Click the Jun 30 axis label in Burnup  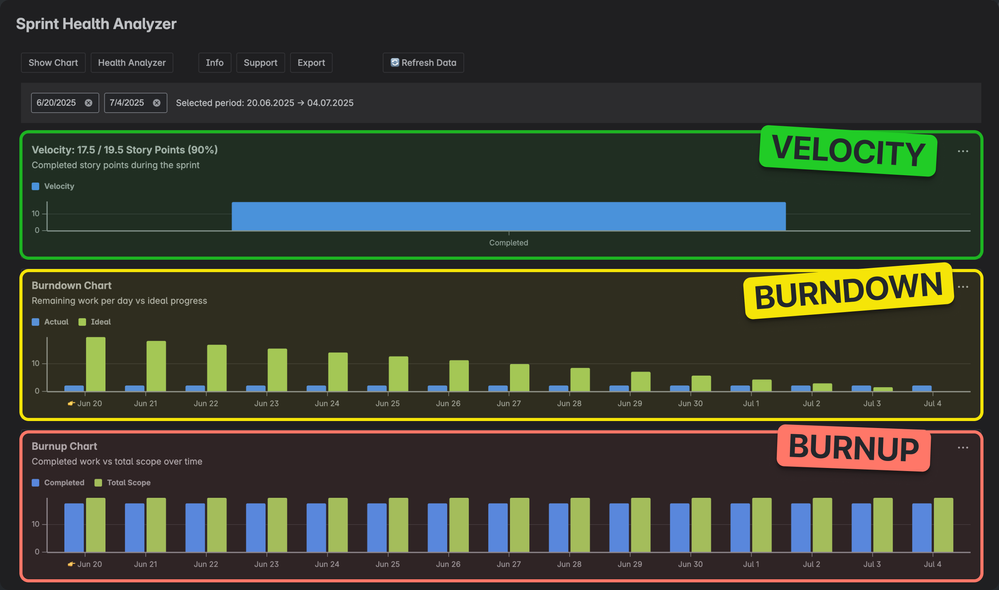(690, 564)
